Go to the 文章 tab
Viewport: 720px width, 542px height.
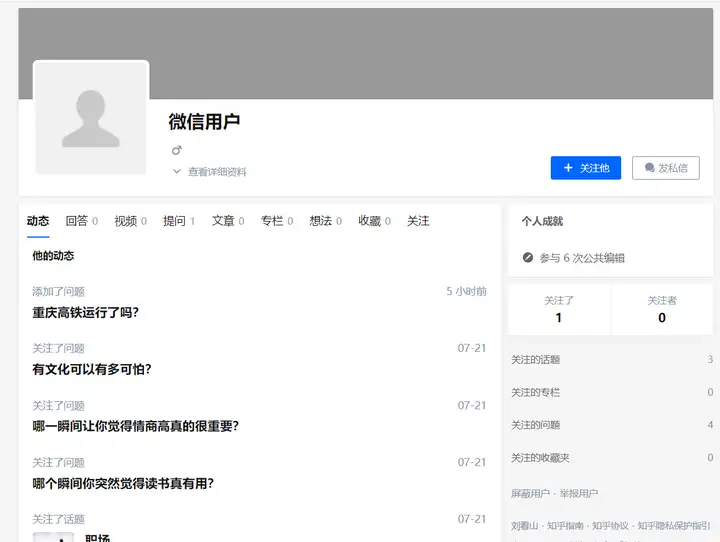(x=228, y=221)
